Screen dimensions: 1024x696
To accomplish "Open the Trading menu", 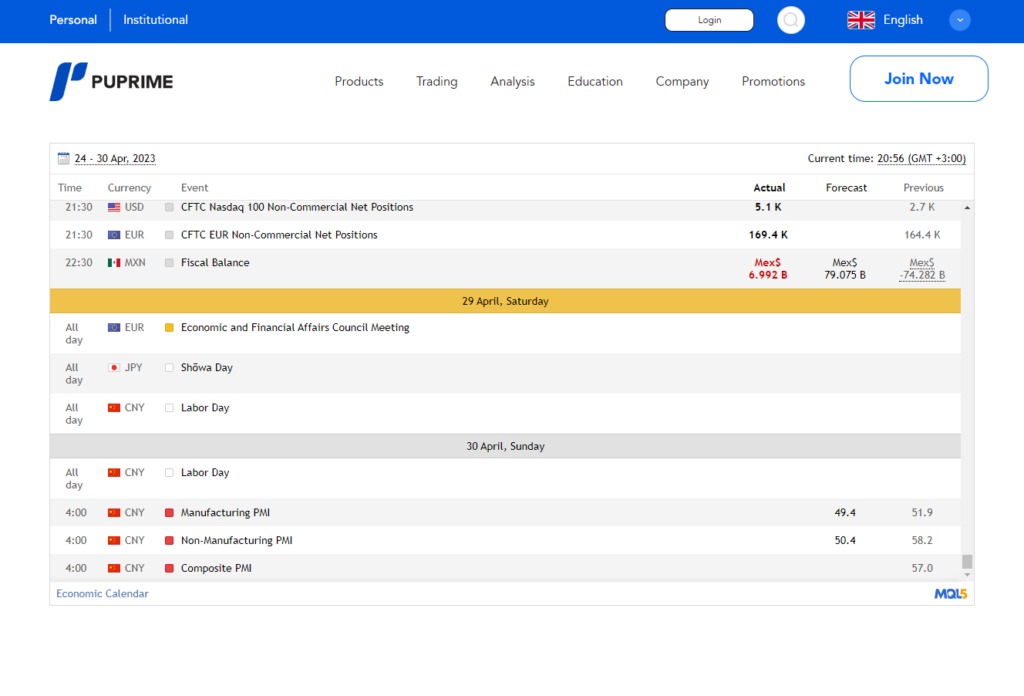I will coord(437,82).
